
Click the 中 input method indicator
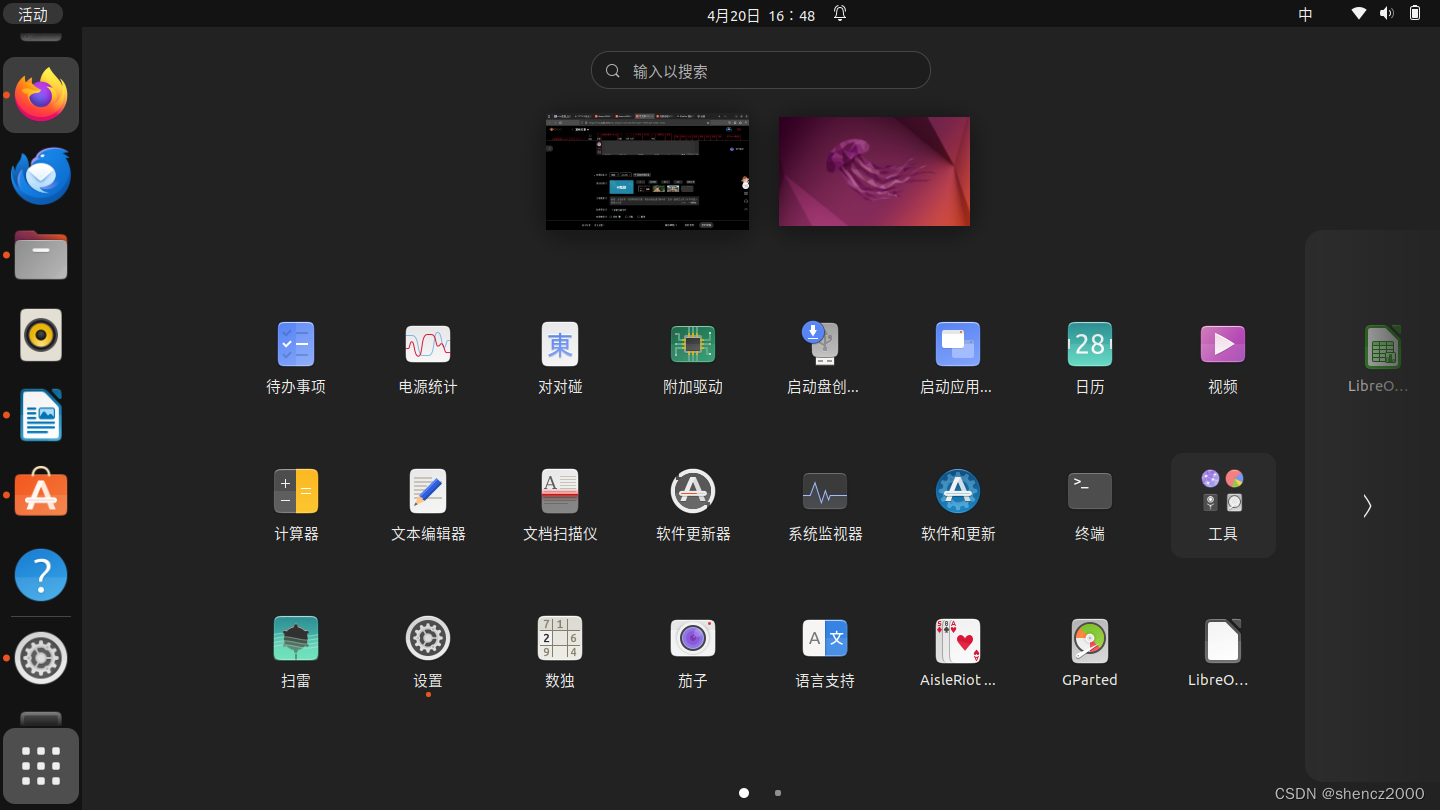(x=1304, y=14)
